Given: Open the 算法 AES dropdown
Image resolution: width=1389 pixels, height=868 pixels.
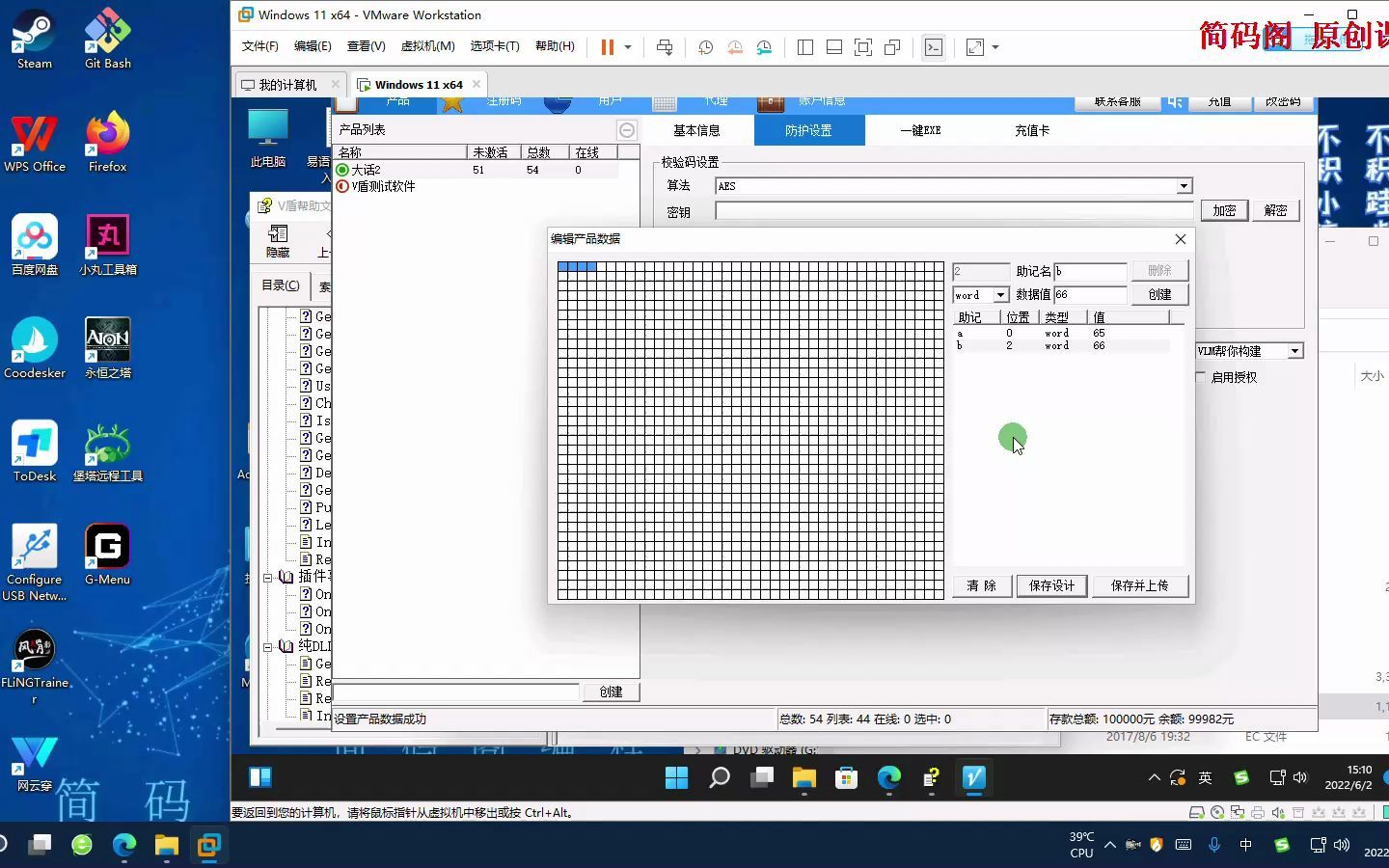Looking at the screenshot, I should click(1184, 186).
